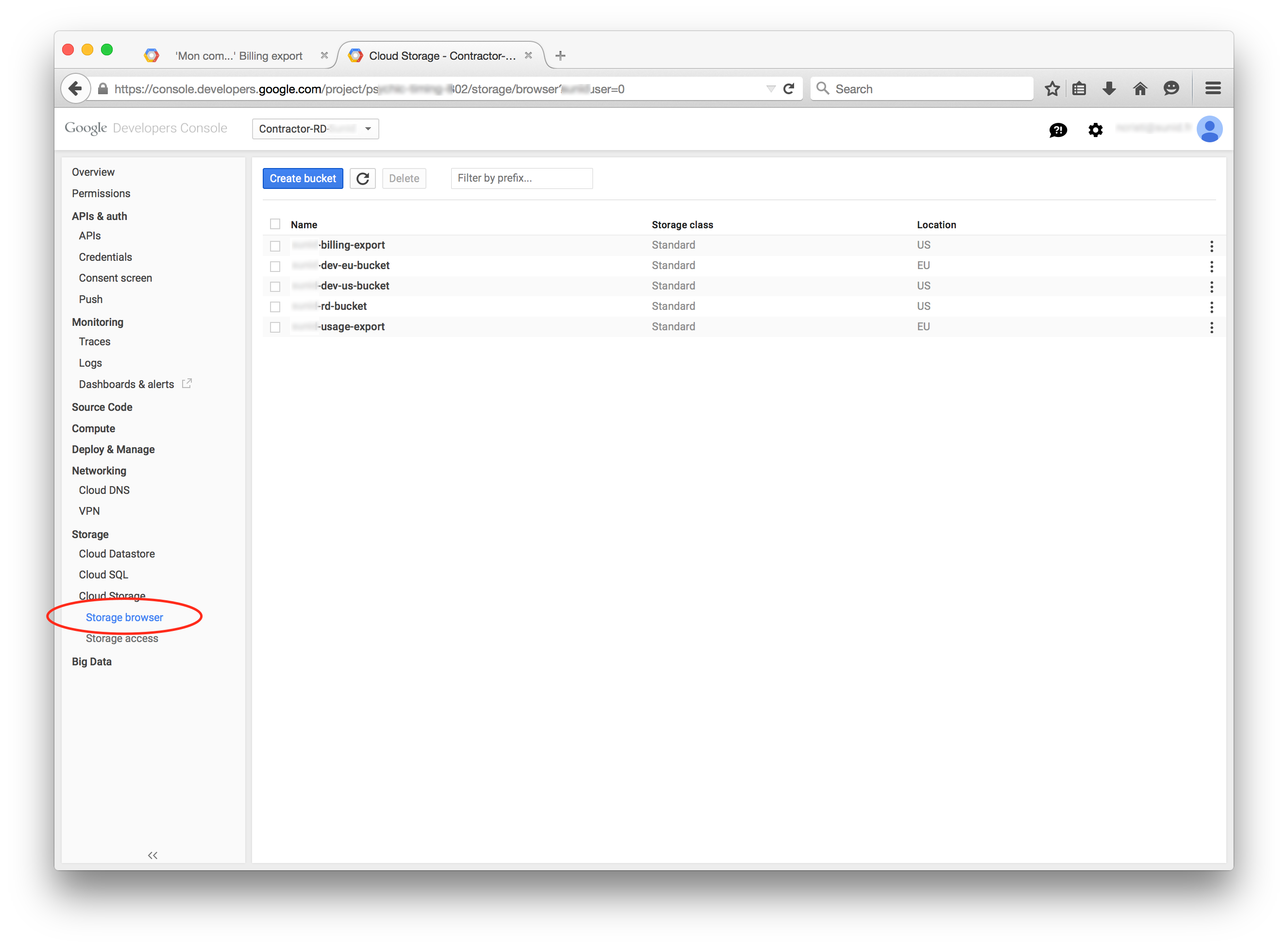Click the browser Search box

(x=921, y=88)
